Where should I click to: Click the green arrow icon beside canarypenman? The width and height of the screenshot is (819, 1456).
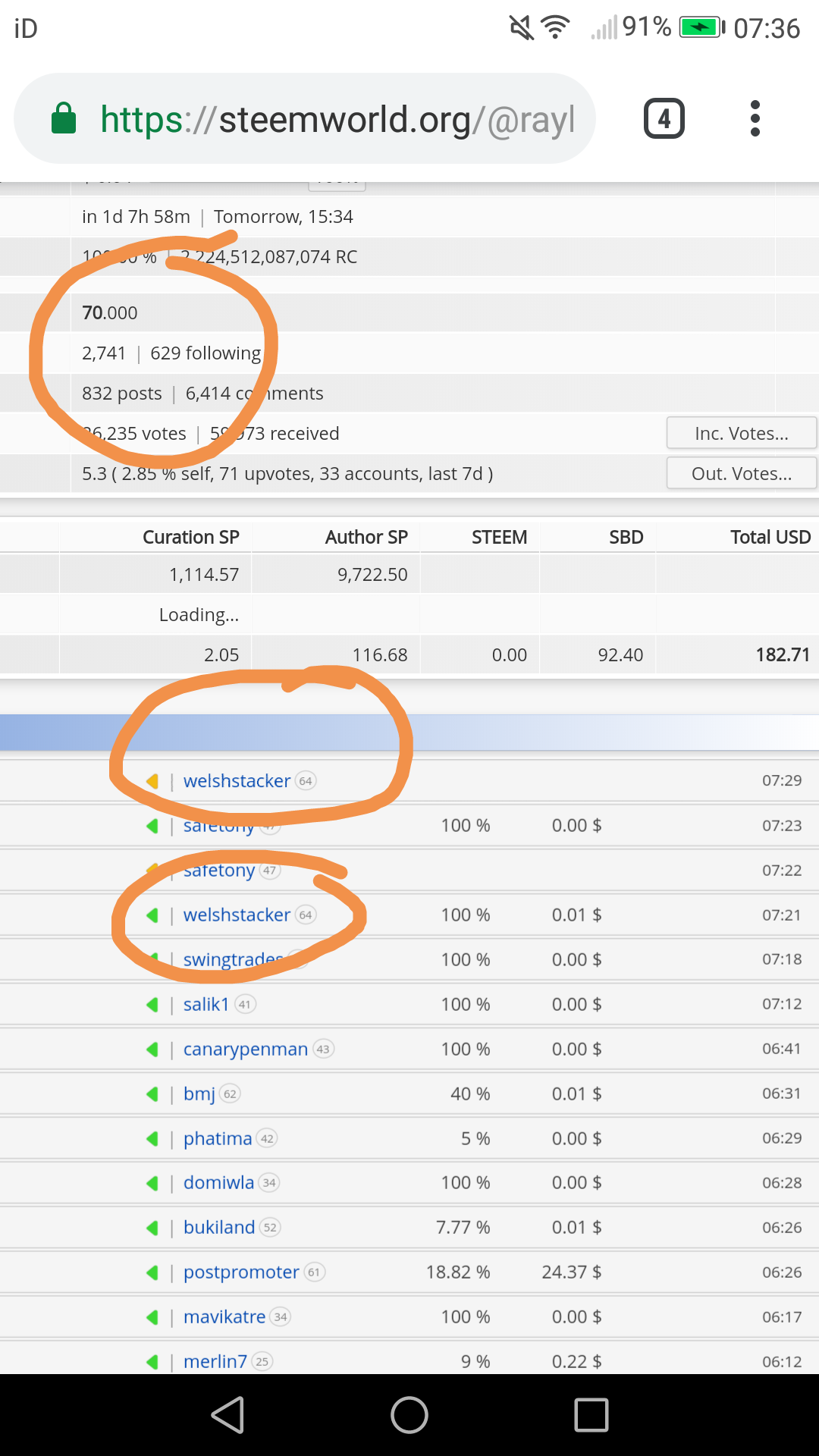[152, 1049]
